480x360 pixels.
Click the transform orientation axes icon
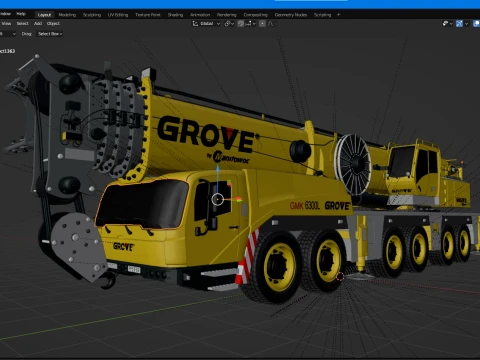[x=195, y=24]
